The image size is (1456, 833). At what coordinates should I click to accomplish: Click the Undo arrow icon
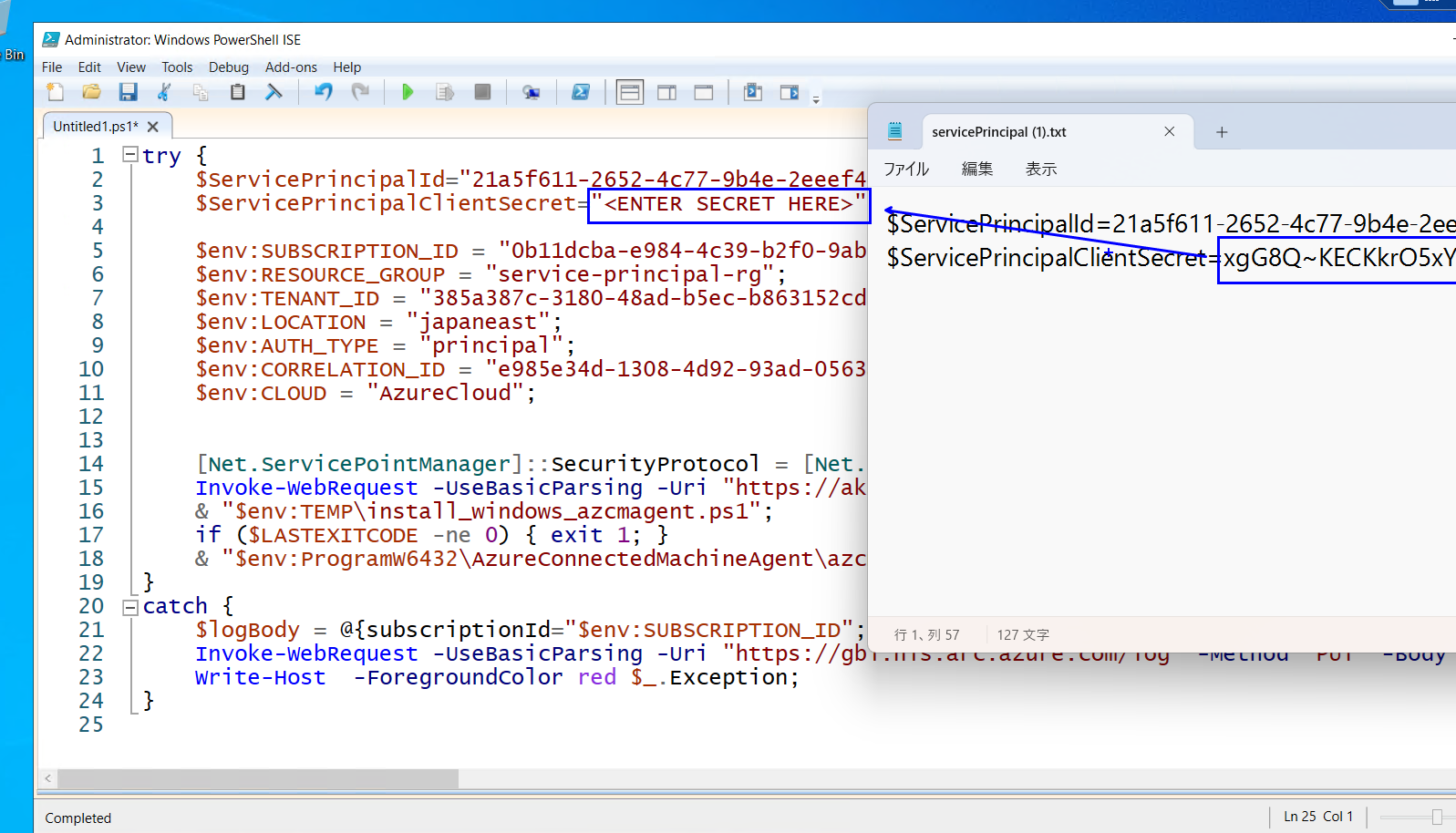(324, 92)
